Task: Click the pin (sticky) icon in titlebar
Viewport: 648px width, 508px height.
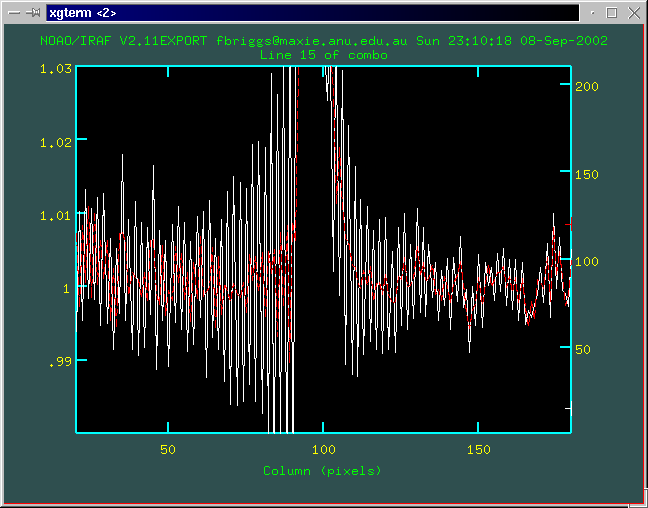Action: pos(33,13)
